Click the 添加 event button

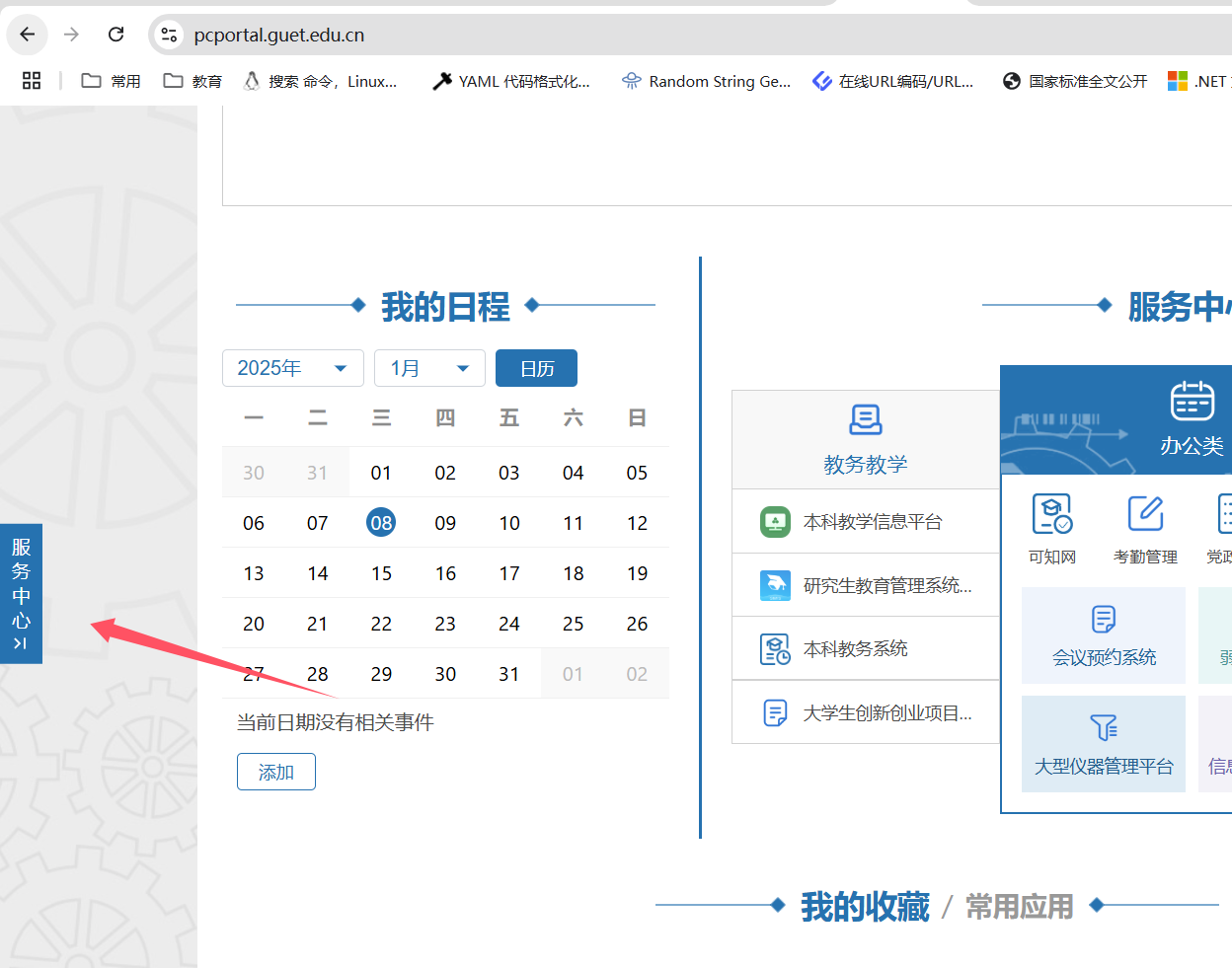(x=276, y=772)
